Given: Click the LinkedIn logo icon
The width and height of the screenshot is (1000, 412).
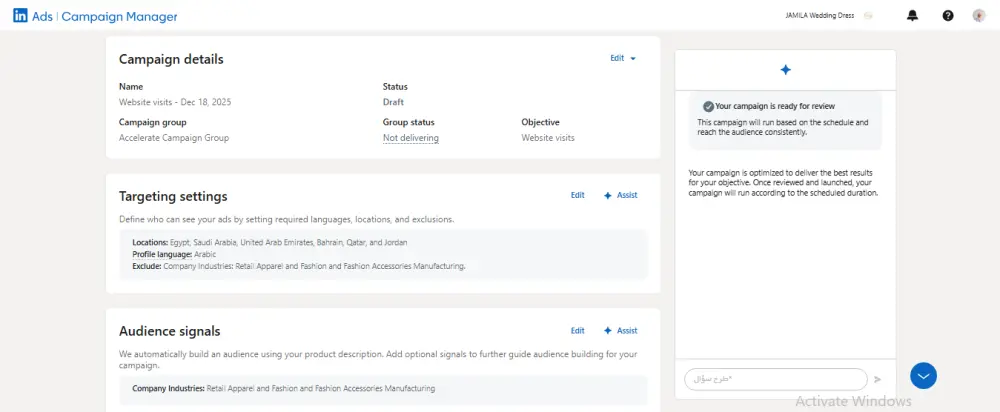Looking at the screenshot, I should click(20, 16).
